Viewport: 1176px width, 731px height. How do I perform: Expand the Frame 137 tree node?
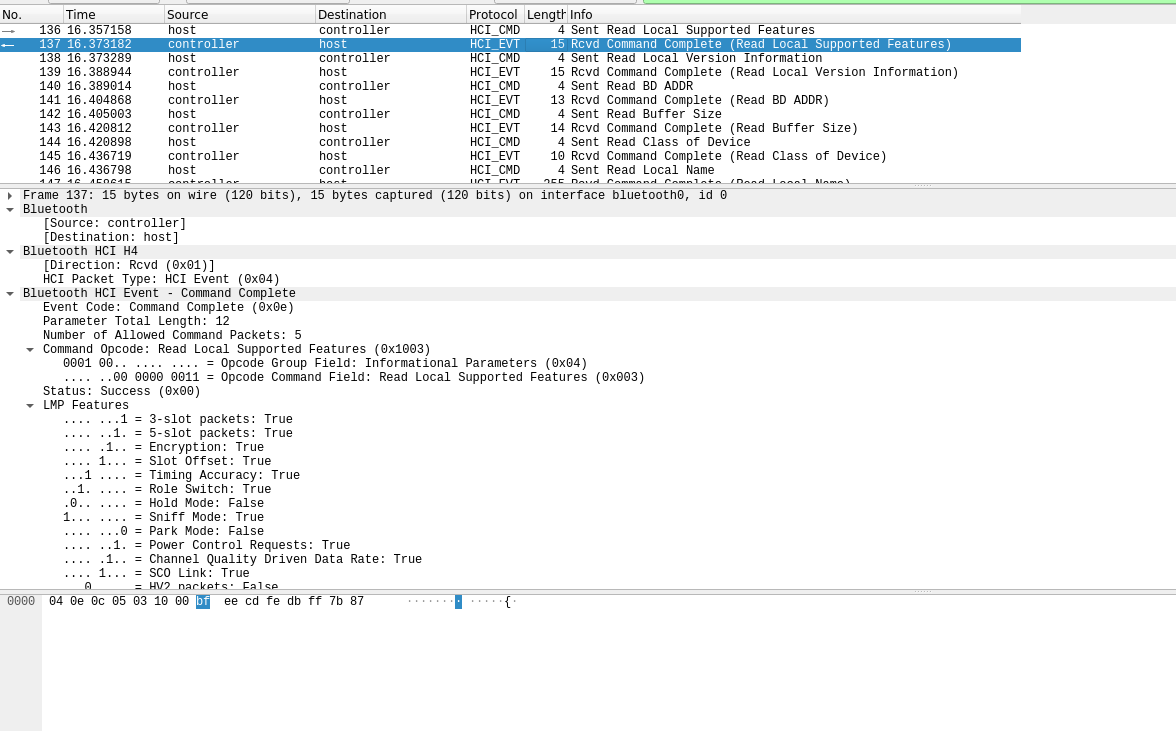(x=10, y=195)
